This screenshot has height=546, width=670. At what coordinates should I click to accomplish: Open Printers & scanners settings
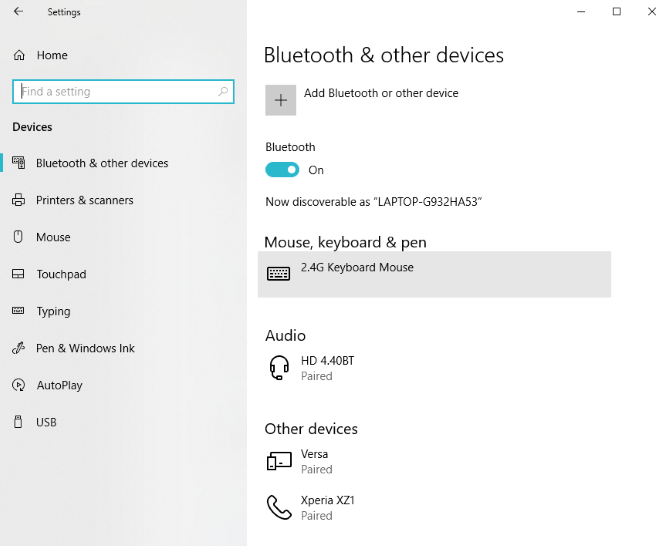pos(84,200)
